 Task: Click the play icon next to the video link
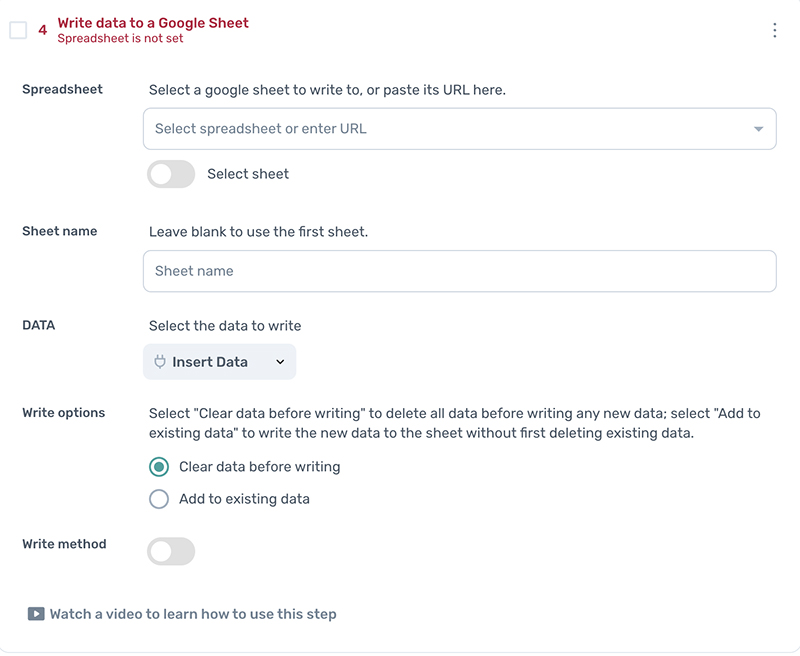[37, 614]
